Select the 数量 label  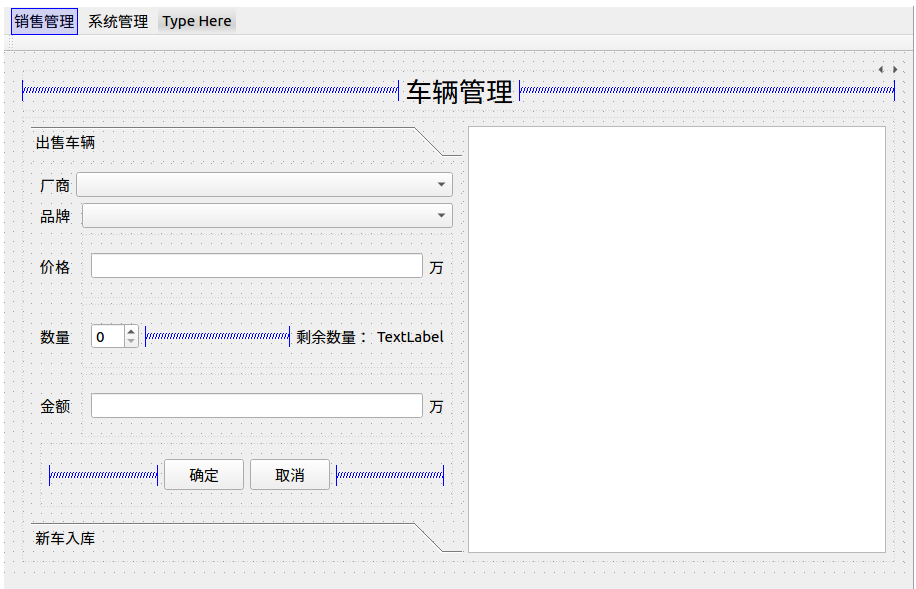pos(55,337)
